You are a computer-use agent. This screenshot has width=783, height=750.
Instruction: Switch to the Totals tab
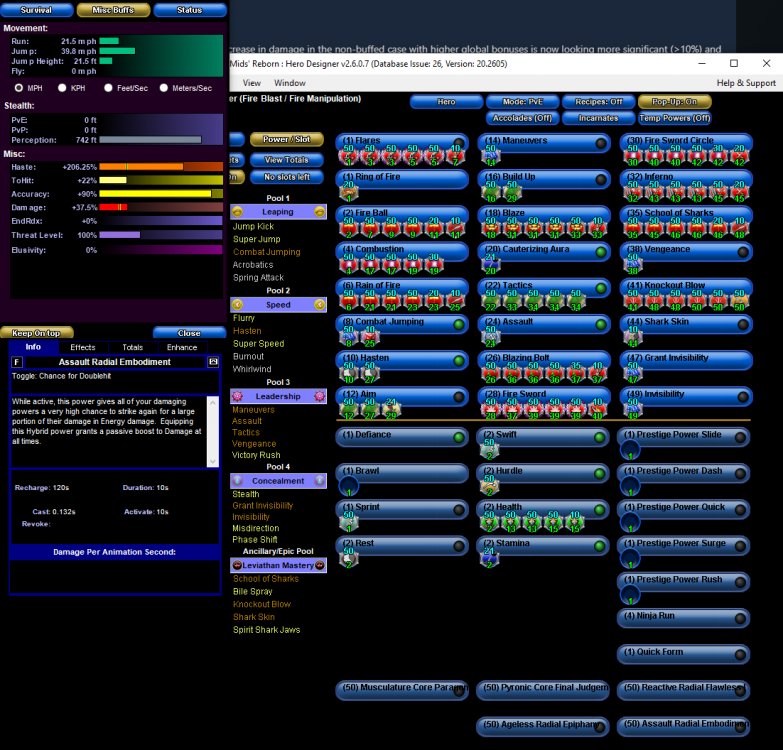[133, 347]
